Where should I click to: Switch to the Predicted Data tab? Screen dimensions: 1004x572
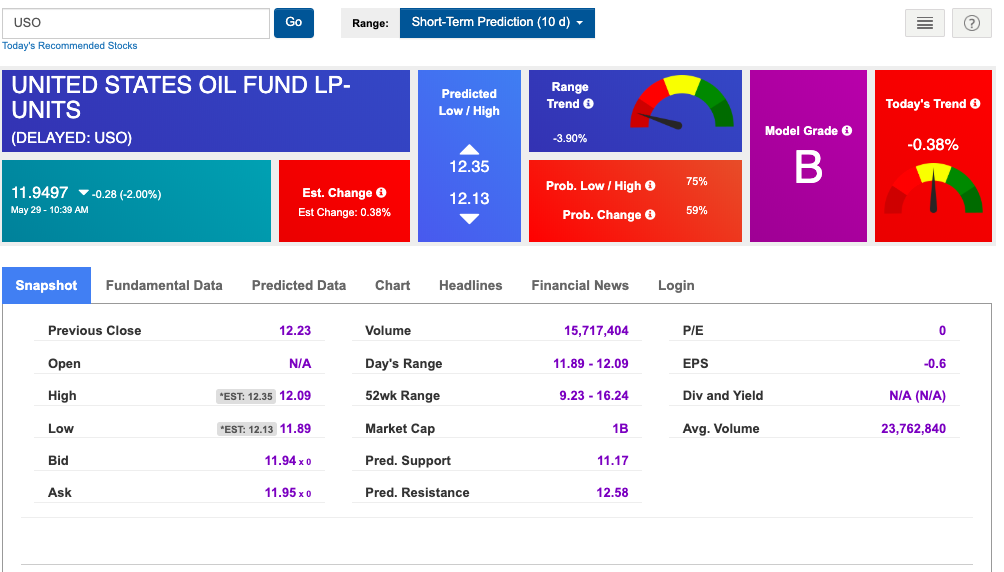[298, 285]
